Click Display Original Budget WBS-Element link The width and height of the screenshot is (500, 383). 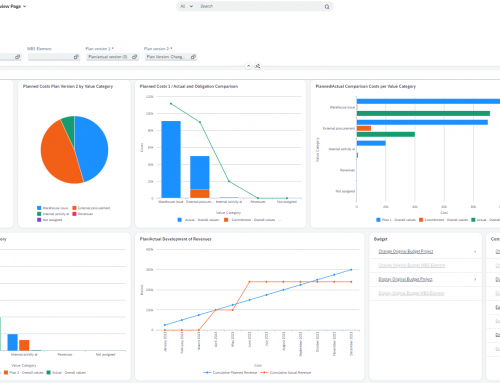click(411, 293)
